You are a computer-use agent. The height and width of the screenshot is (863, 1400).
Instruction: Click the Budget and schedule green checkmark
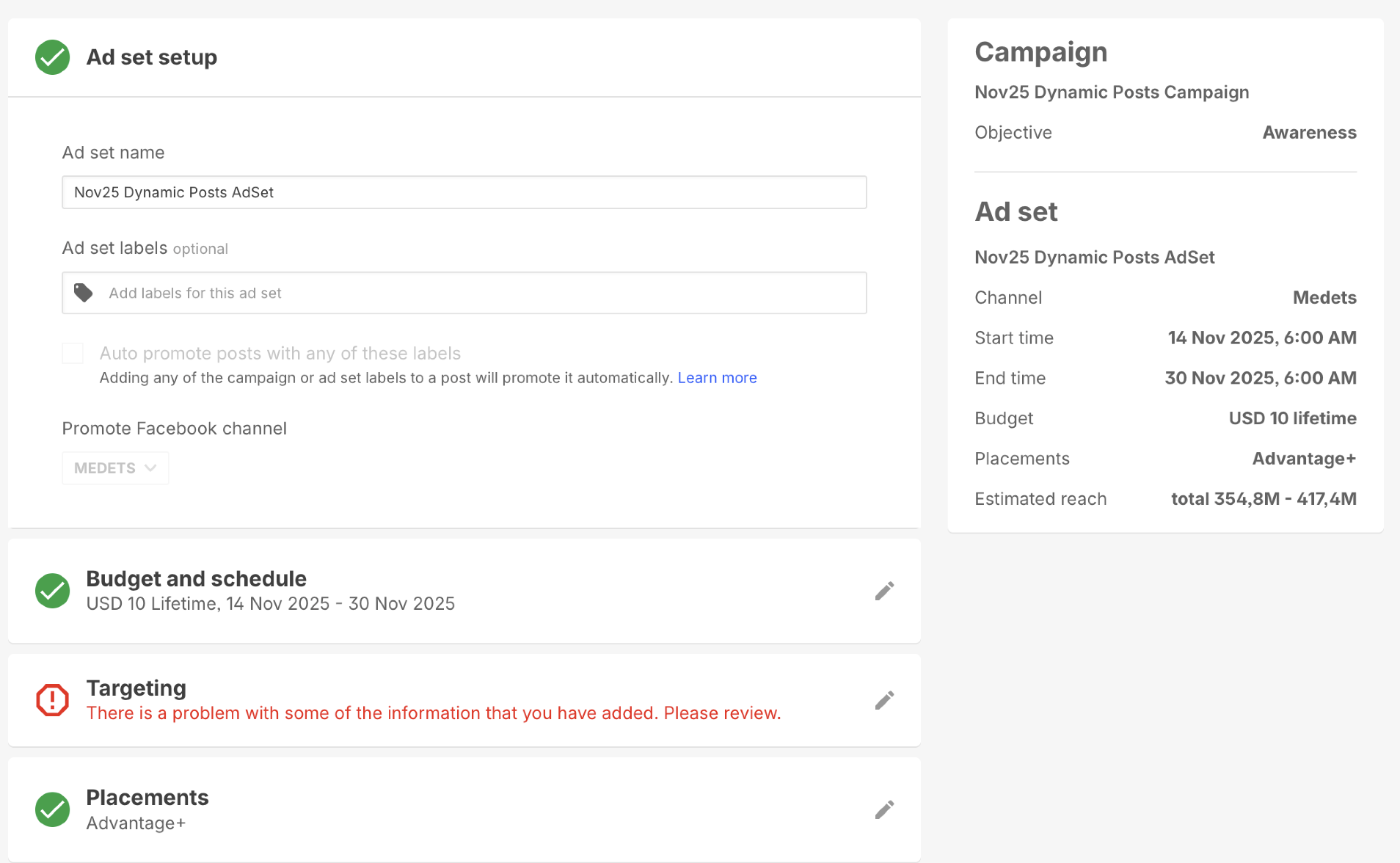pyautogui.click(x=52, y=591)
